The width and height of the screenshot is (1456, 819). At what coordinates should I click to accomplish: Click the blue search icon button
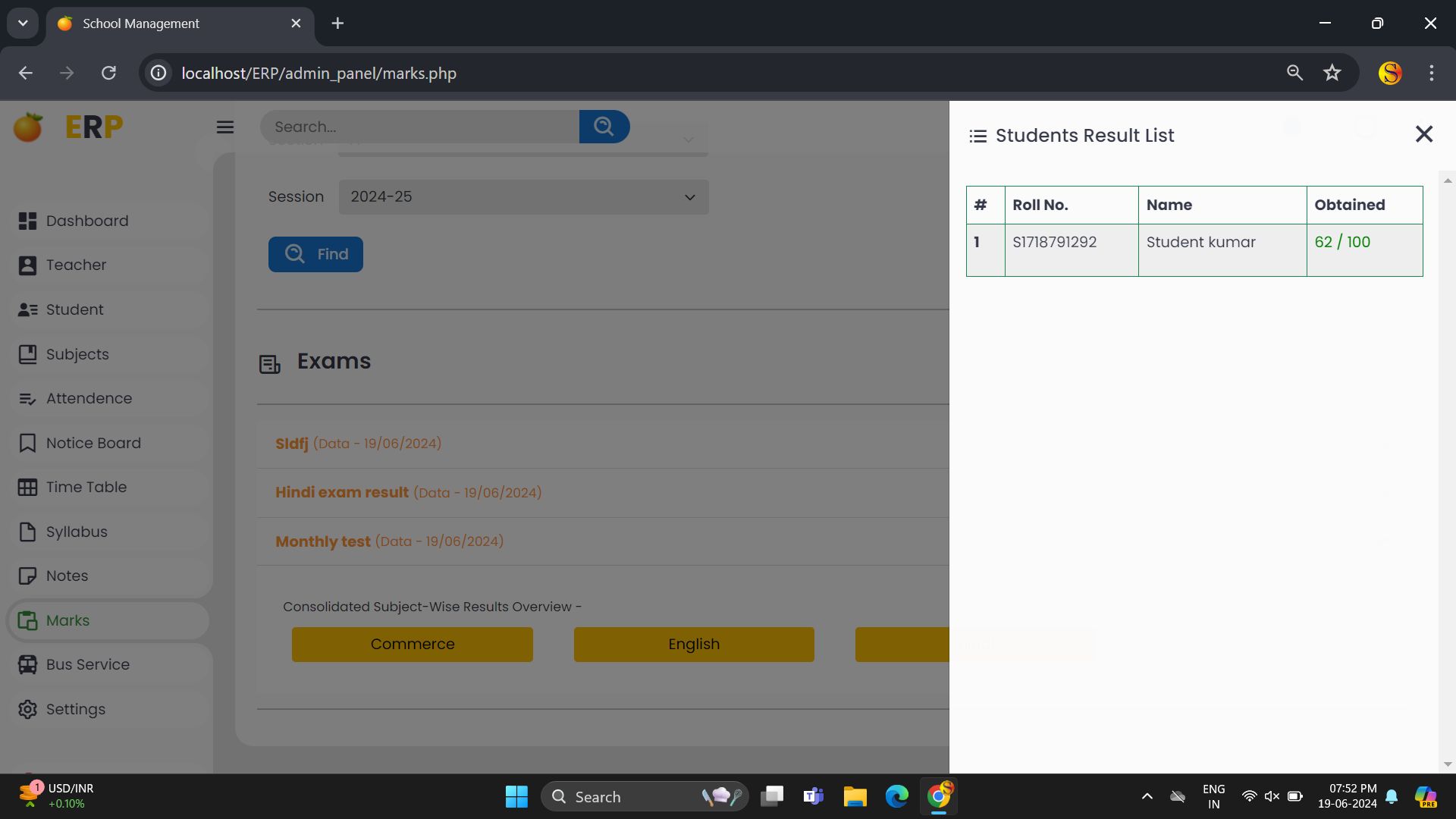(604, 127)
